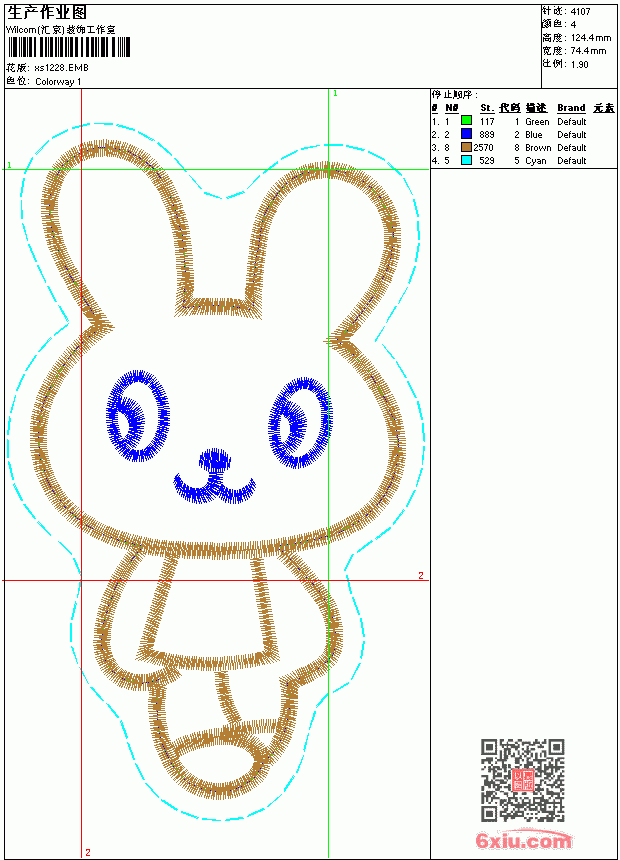This screenshot has height=860, width=620.
Task: Click the green color swatch in stop sequence
Action: point(466,120)
